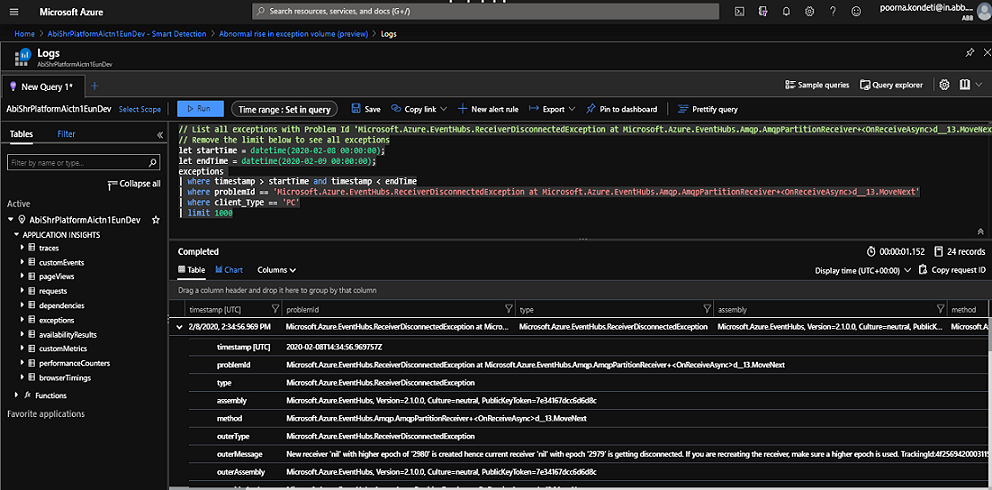
Task: Collapse the tables side panel with chevrons
Action: (159, 135)
